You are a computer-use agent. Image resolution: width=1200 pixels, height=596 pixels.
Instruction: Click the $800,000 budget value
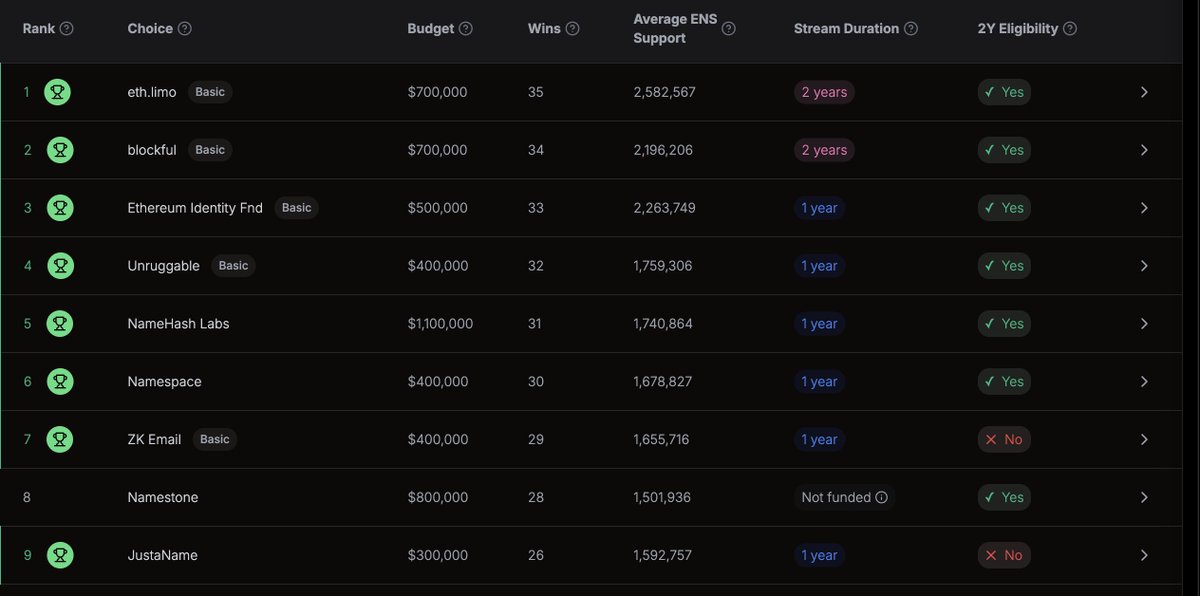coord(437,497)
